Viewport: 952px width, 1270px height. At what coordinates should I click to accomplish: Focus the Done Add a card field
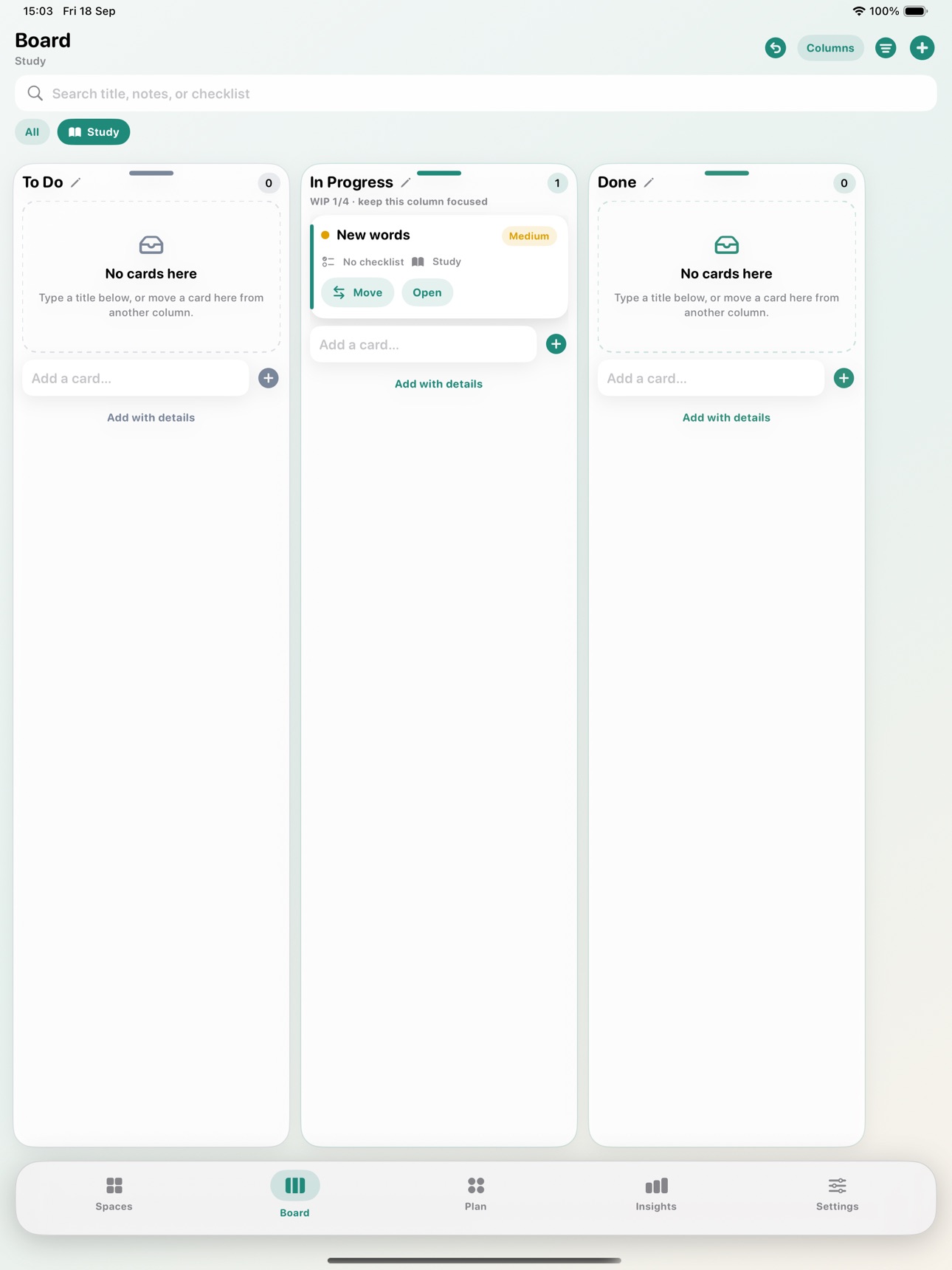(x=711, y=378)
